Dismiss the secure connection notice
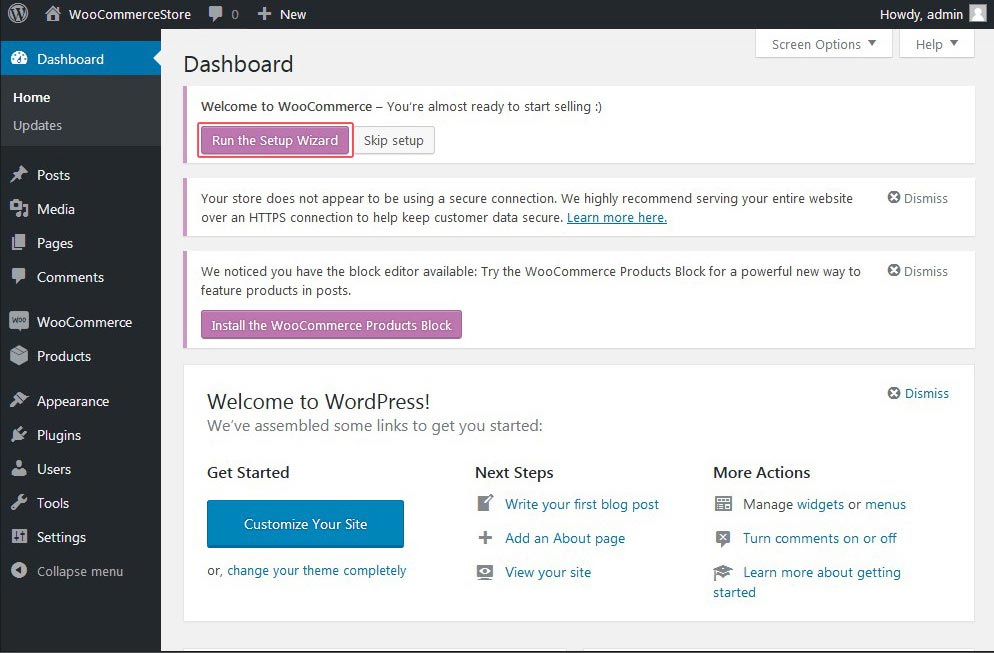The height and width of the screenshot is (653, 994). click(x=916, y=198)
